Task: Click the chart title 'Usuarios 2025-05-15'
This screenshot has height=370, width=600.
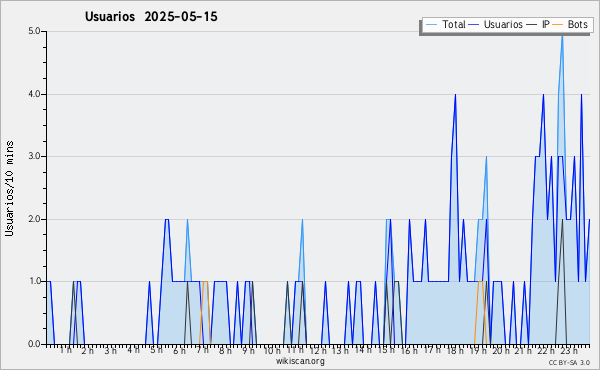Action: point(151,17)
